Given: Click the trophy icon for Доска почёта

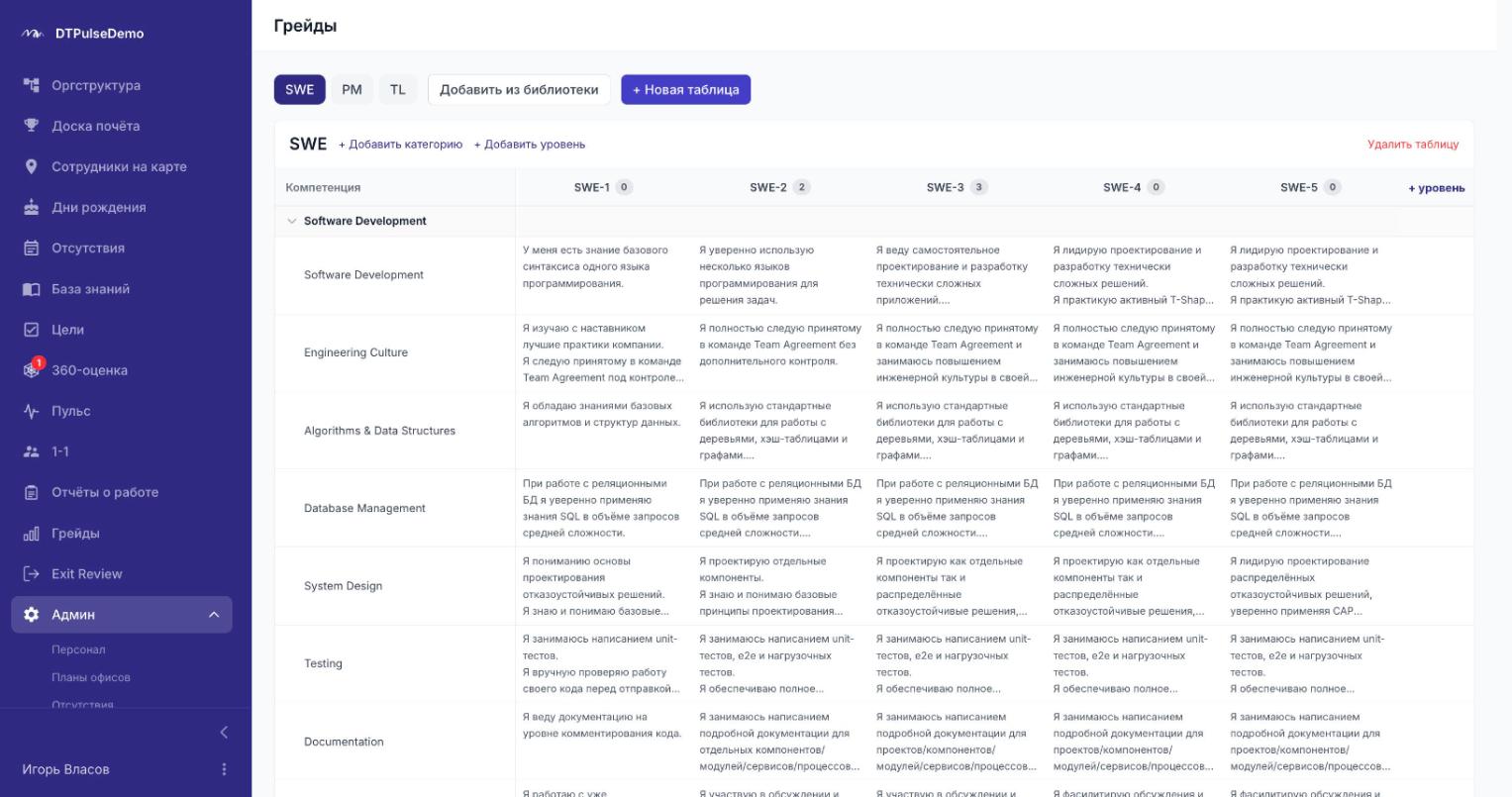Looking at the screenshot, I should pos(32,126).
